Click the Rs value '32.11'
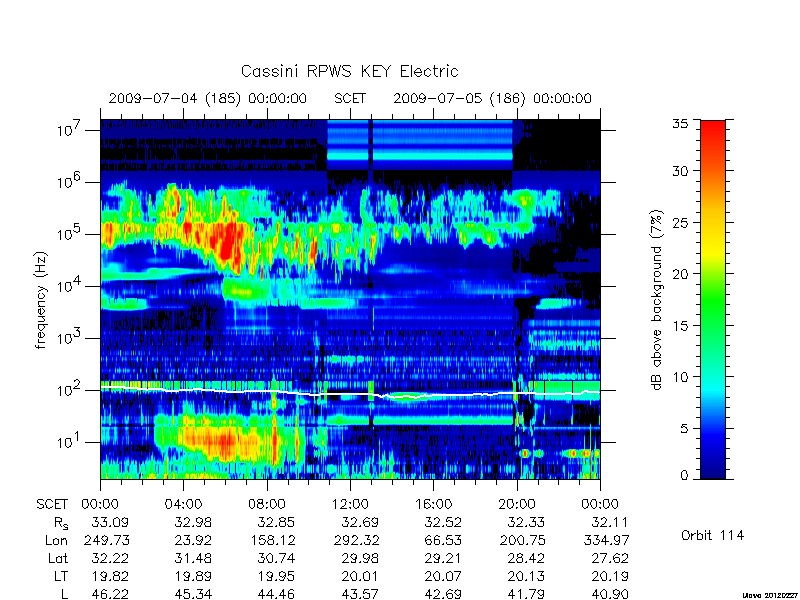 pyautogui.click(x=610, y=522)
